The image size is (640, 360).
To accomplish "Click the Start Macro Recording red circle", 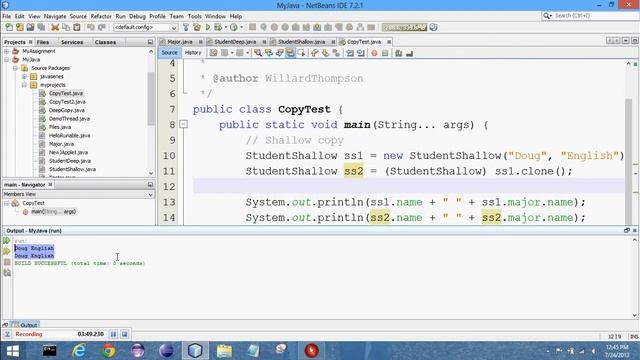I will (374, 53).
